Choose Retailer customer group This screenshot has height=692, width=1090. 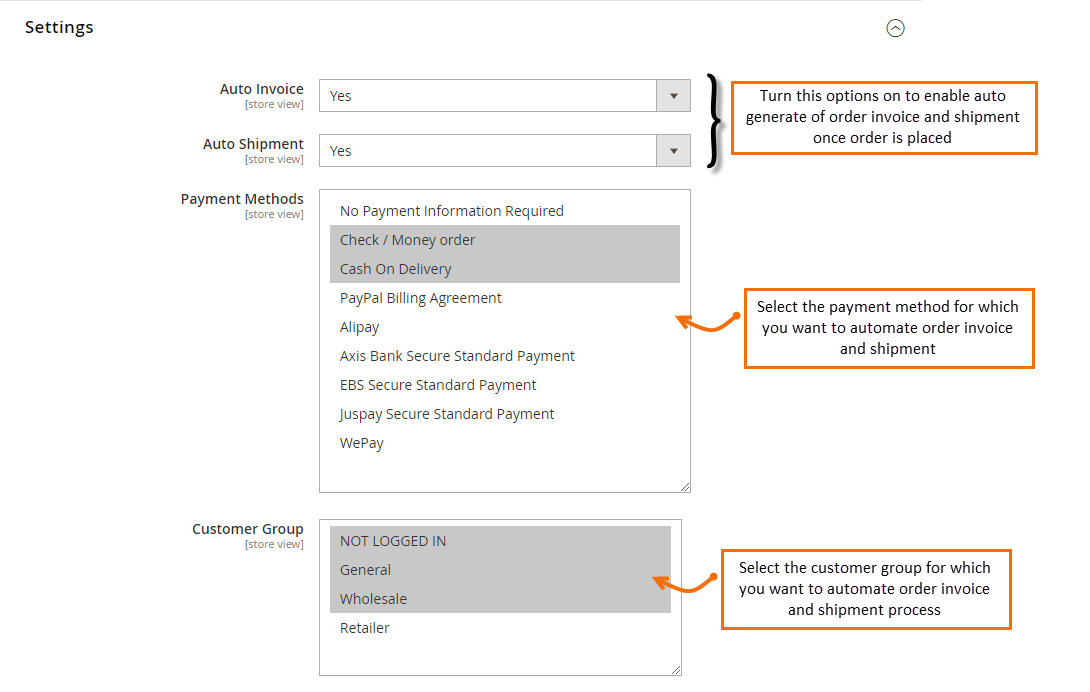(x=365, y=628)
